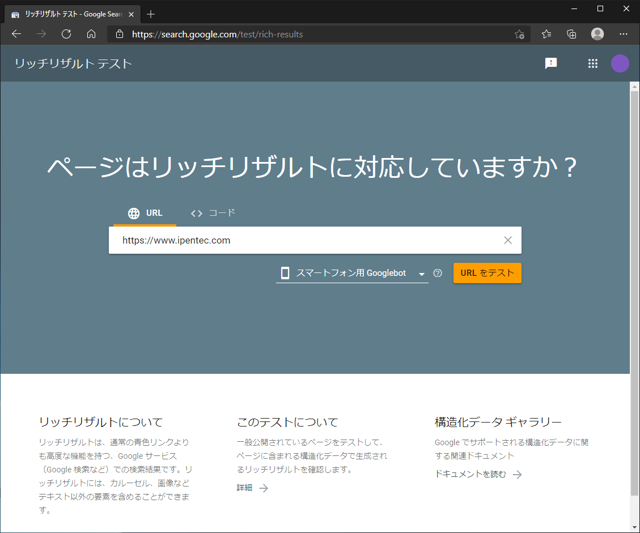Open the favorites list

pyautogui.click(x=546, y=34)
